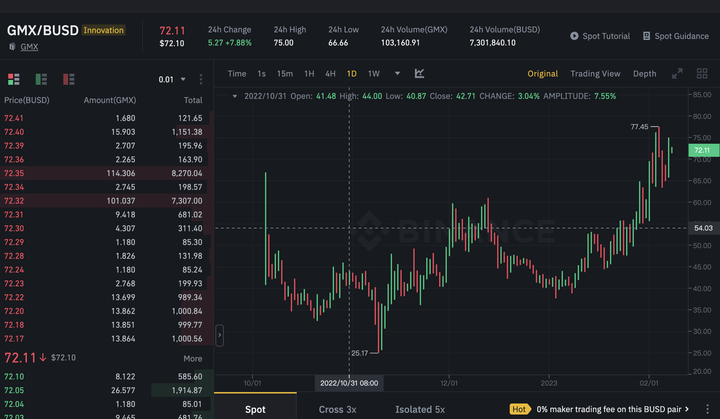Select the 72.32 ask with 101.037 amount

tap(107, 201)
